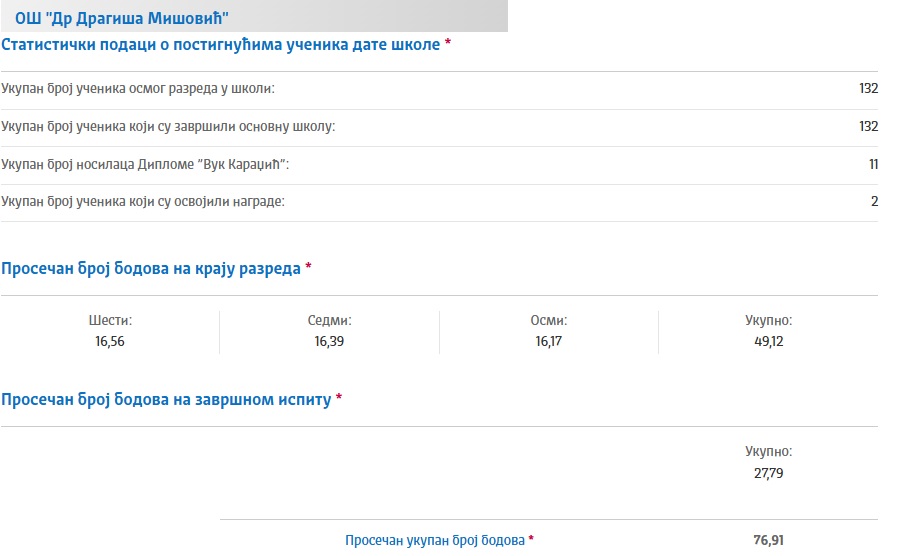Open the Статистички подаци о постигнућима heading

tap(220, 45)
